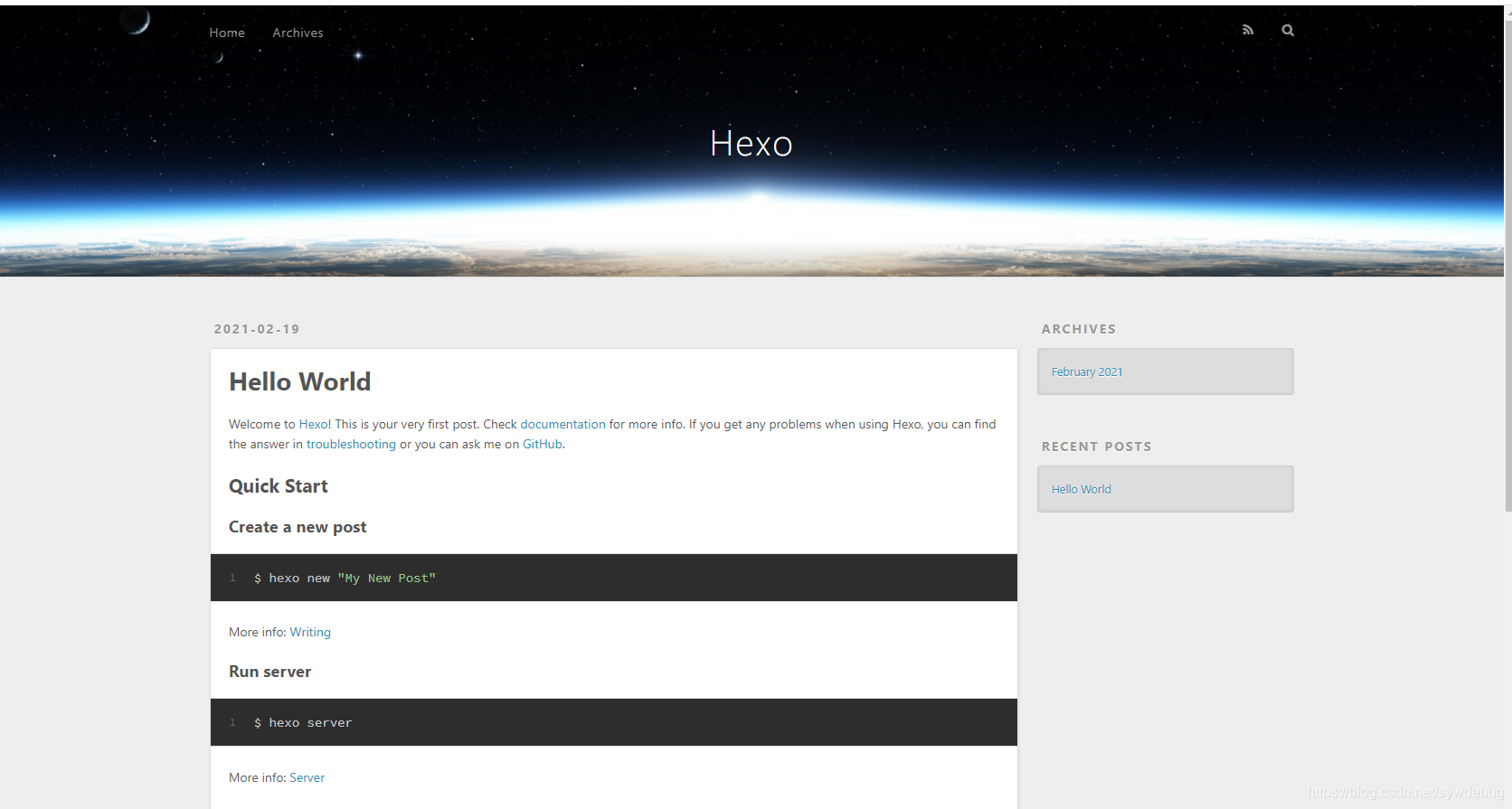1512x809 pixels.
Task: Click the hexo new "My New Post" code line
Action: click(345, 578)
